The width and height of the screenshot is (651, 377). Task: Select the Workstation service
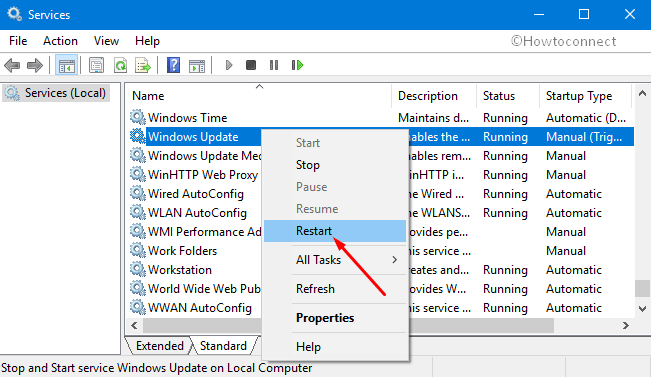click(x=180, y=270)
